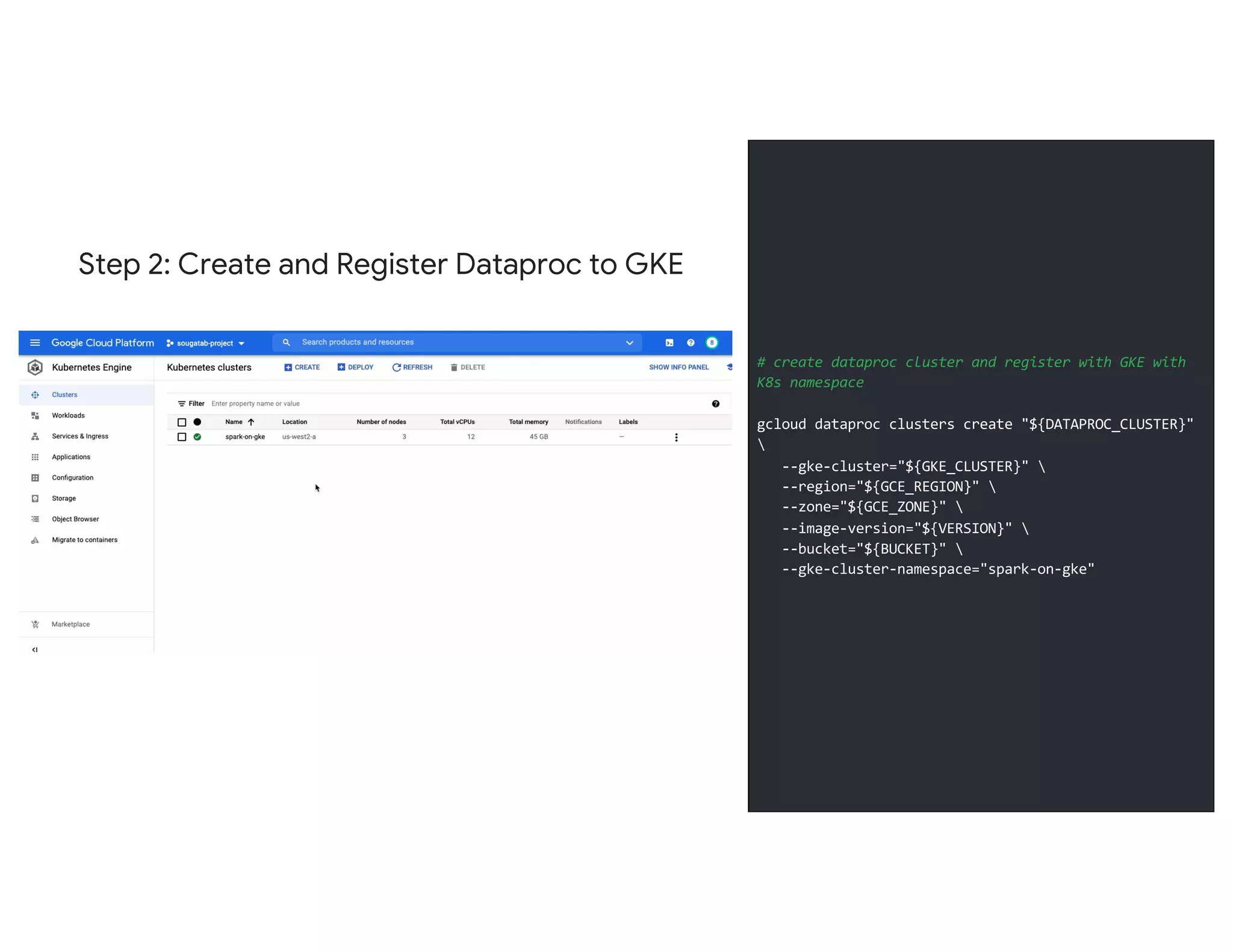Open the hamburger navigation menu

pos(35,342)
